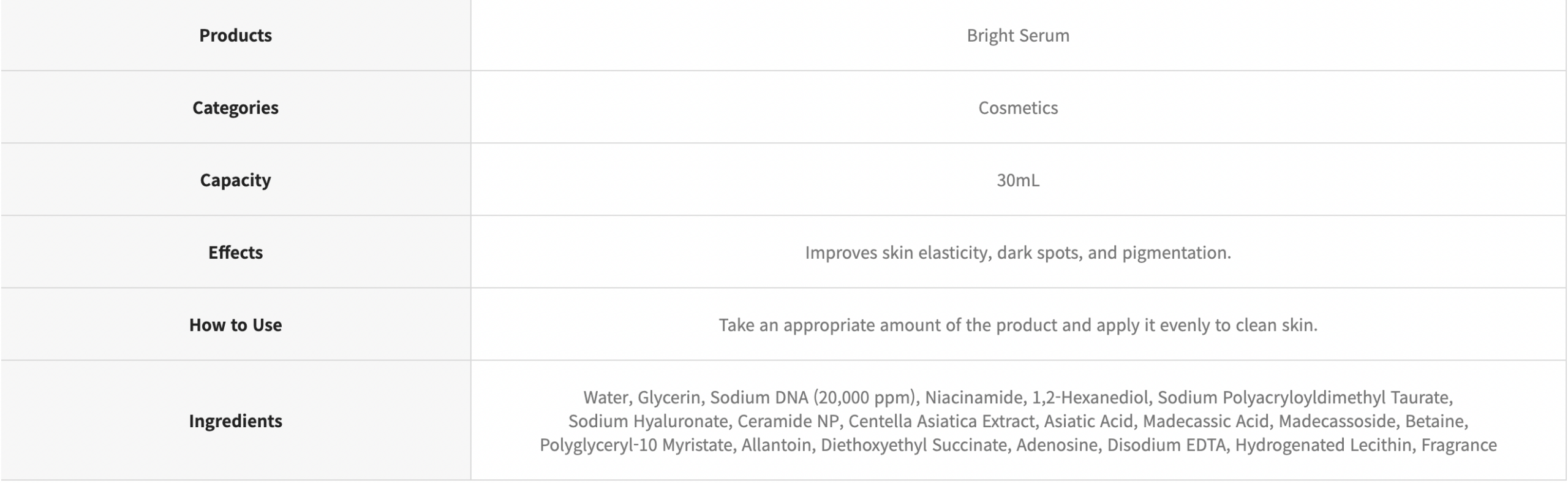Click Disodium EDTA ingredient text
This screenshot has height=483, width=1568.
pyautogui.click(x=1166, y=445)
